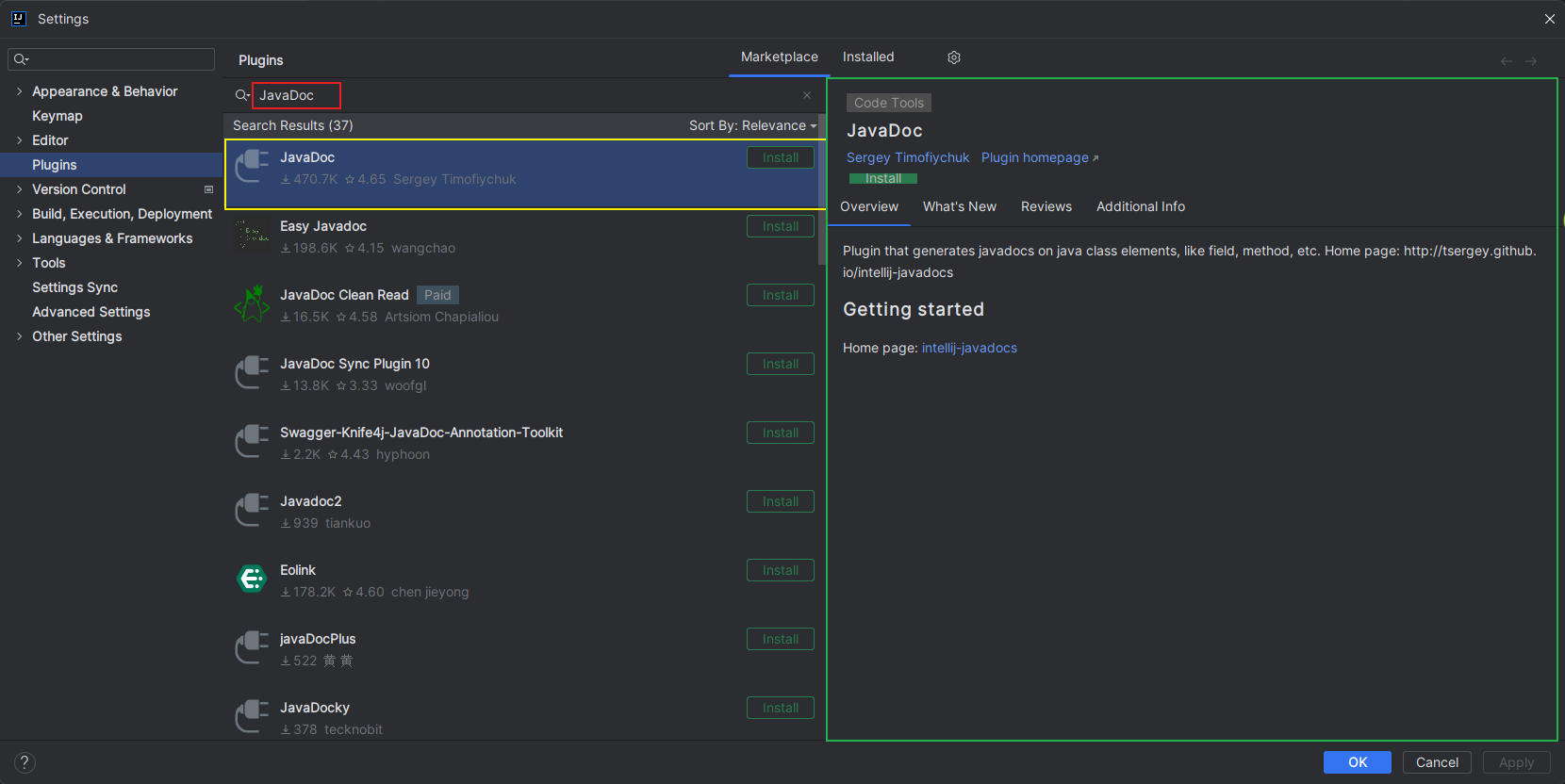Install the JavaDoc plugin from list
This screenshot has width=1565, height=784.
pyautogui.click(x=781, y=157)
